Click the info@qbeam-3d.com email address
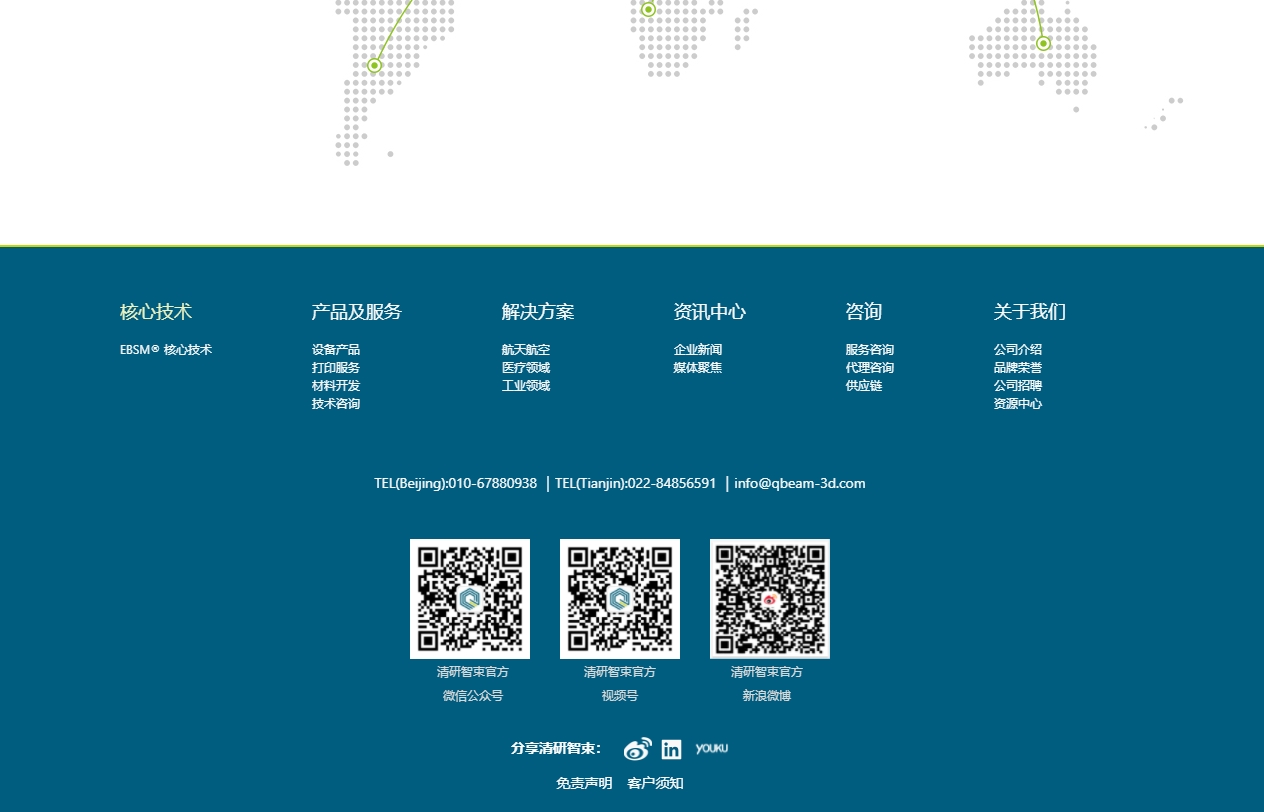Screen dimensions: 1264x812 (x=799, y=483)
